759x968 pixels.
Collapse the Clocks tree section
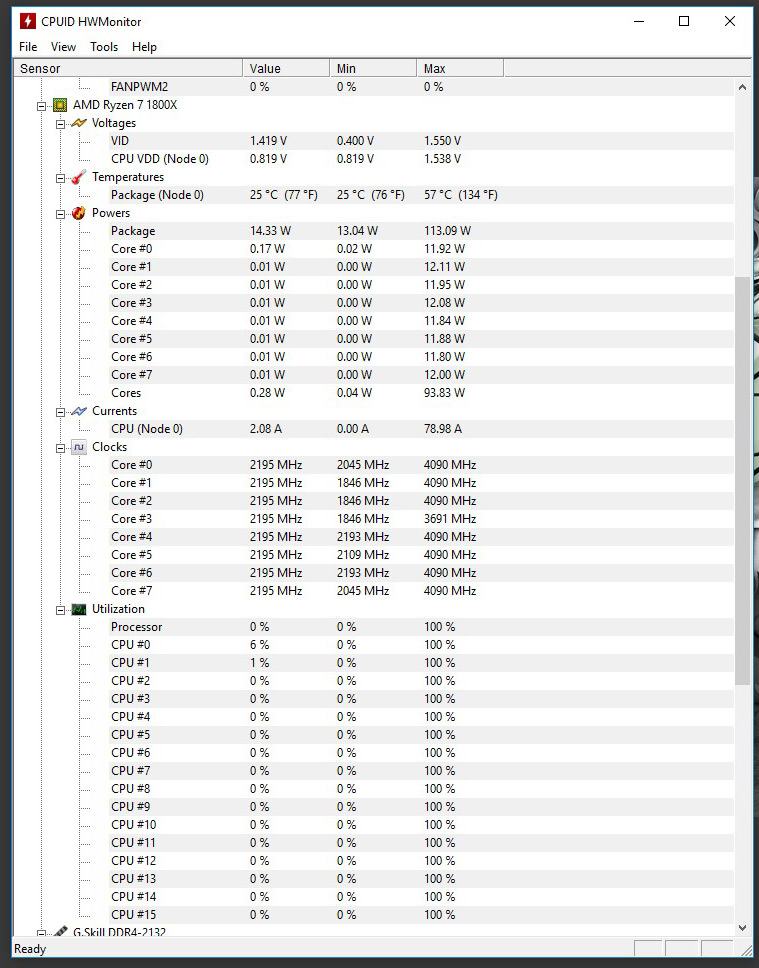pos(61,448)
